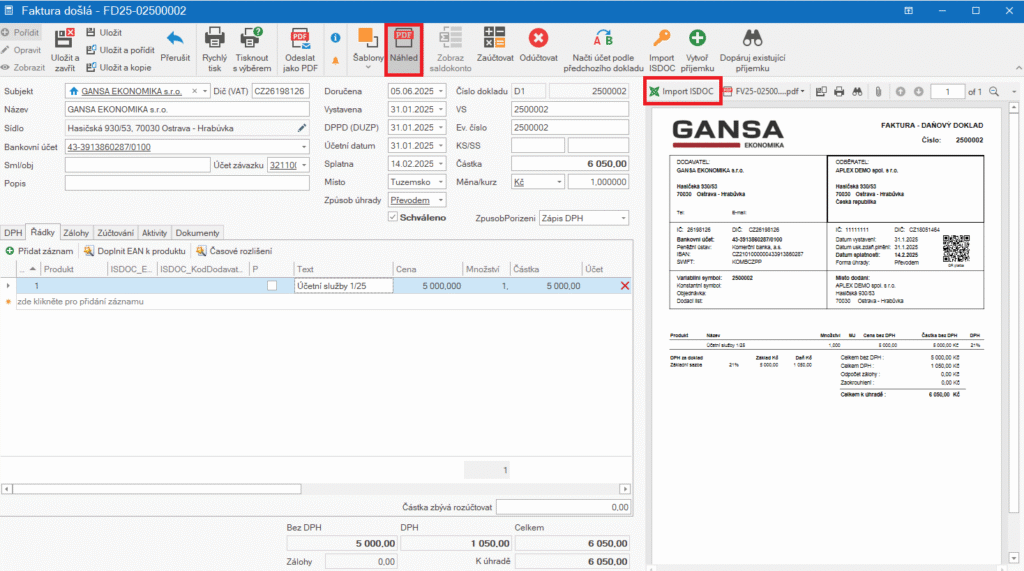Click the Částka field 6 050,00
Image resolution: width=1024 pixels, height=571 pixels.
(569, 164)
